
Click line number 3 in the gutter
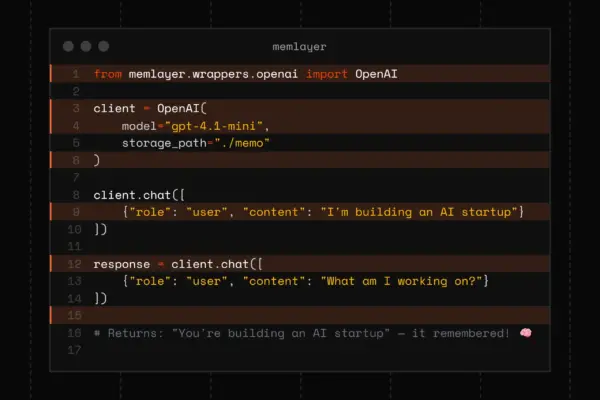75,108
